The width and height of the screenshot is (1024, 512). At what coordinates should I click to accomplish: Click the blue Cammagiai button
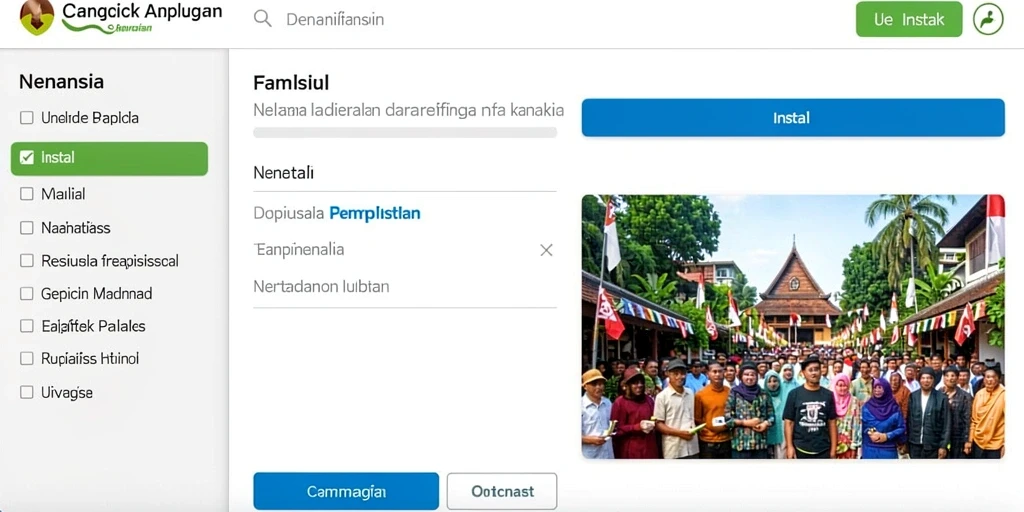346,491
